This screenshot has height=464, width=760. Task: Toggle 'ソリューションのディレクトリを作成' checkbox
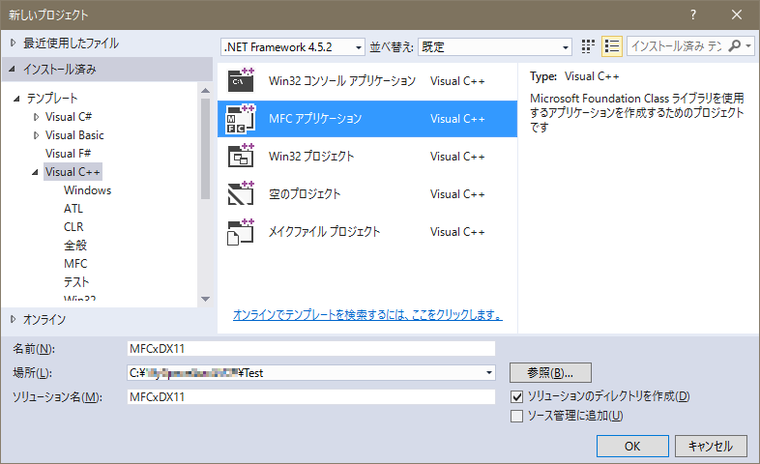(517, 397)
